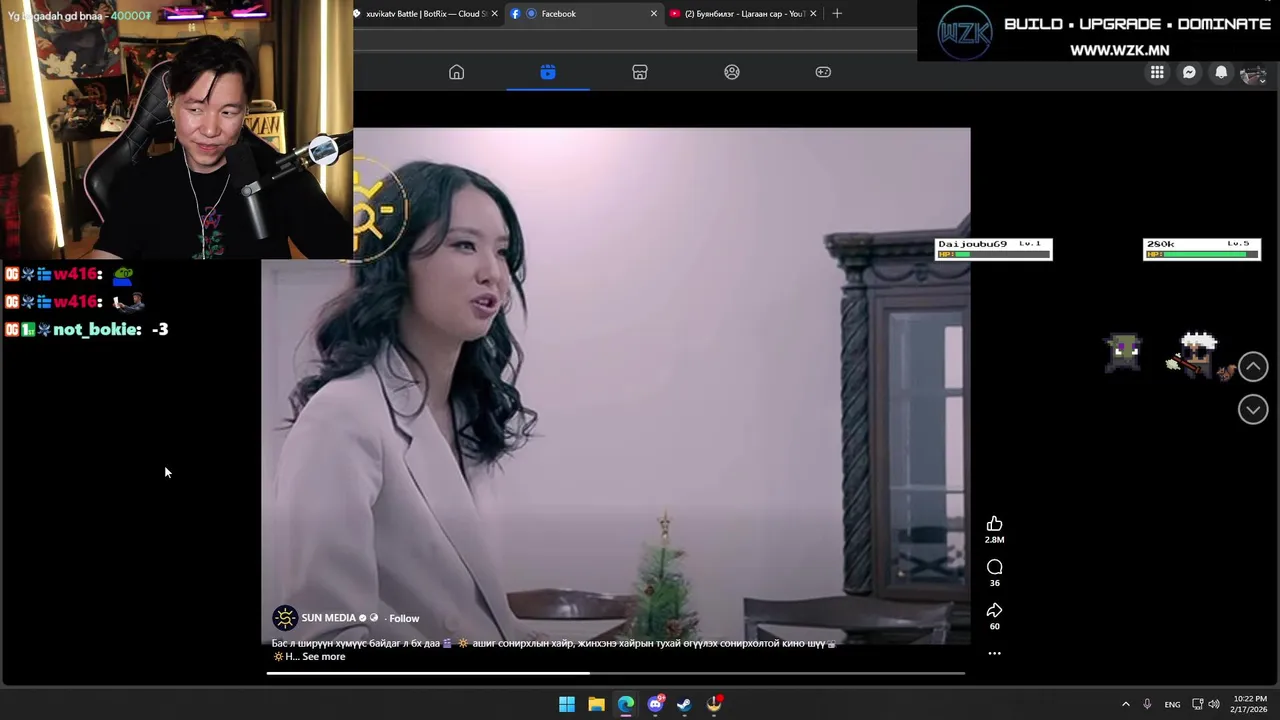This screenshot has height=720, width=1280.
Task: Open the Facebook menu grid icon
Action: pos(1157,72)
